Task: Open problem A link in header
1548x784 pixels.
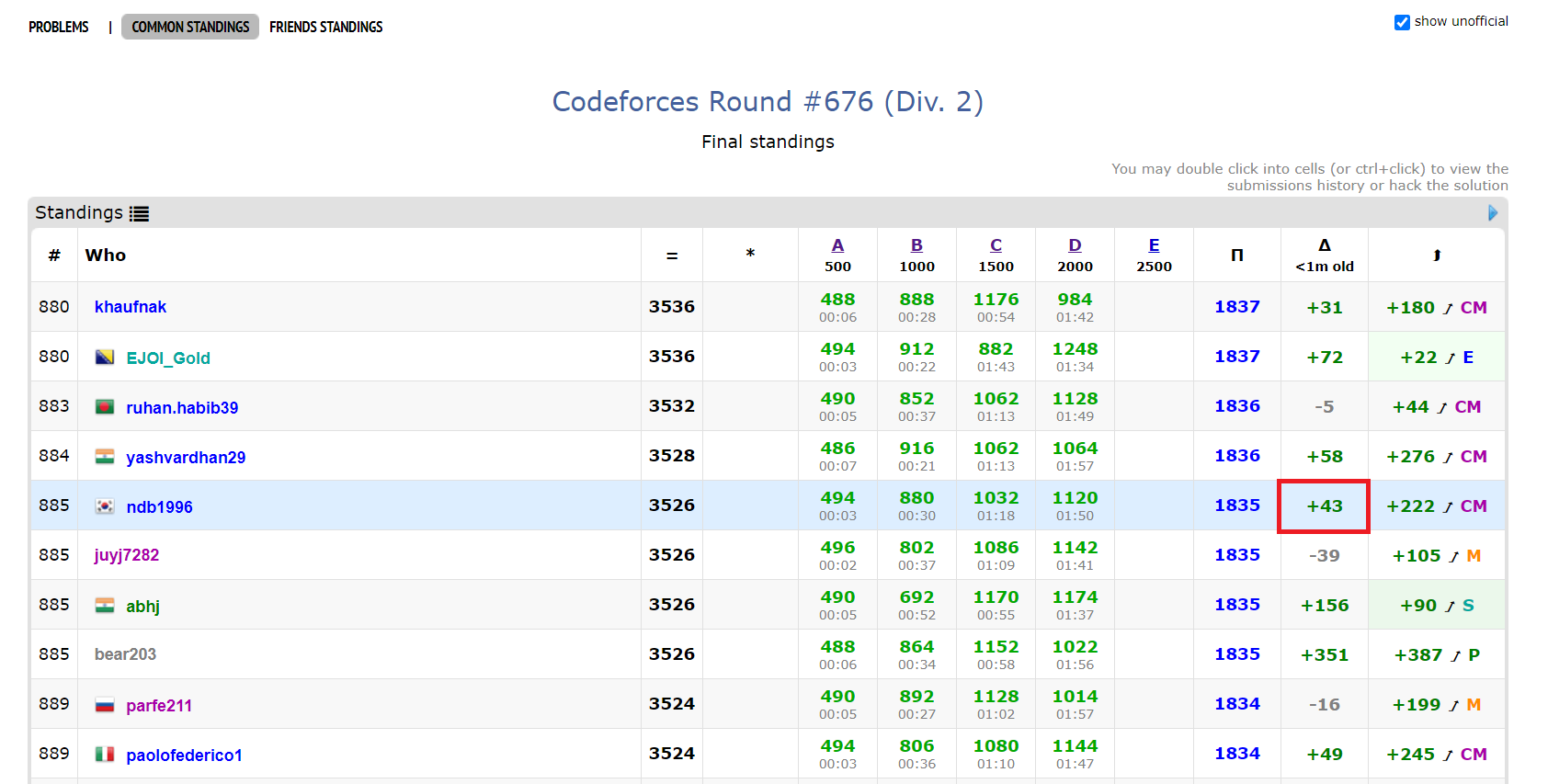Action: [837, 245]
